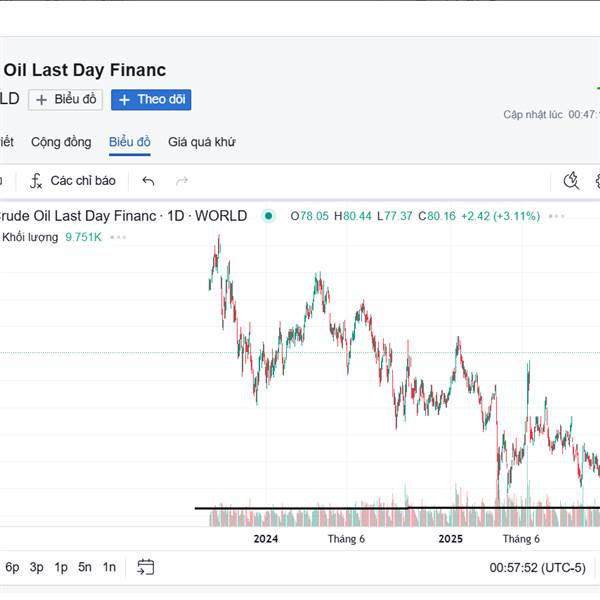
Task: Select the 6p time range
Action: [12, 567]
